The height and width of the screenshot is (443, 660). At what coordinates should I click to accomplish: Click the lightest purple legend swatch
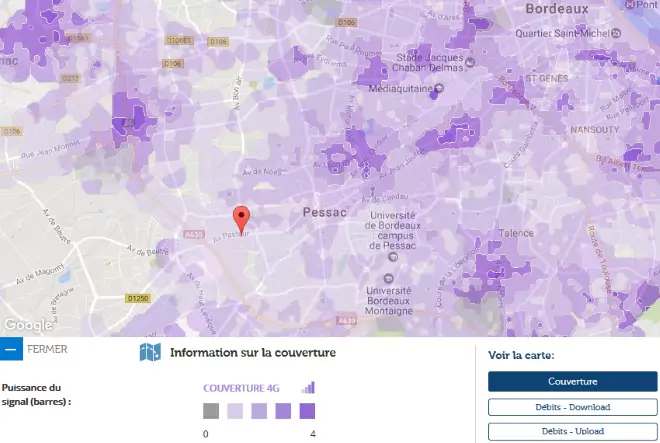click(x=235, y=411)
